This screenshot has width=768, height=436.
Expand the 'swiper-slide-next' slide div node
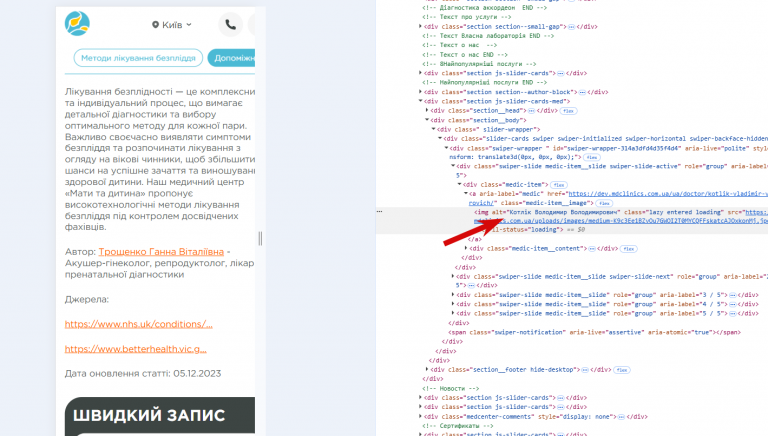point(453,276)
